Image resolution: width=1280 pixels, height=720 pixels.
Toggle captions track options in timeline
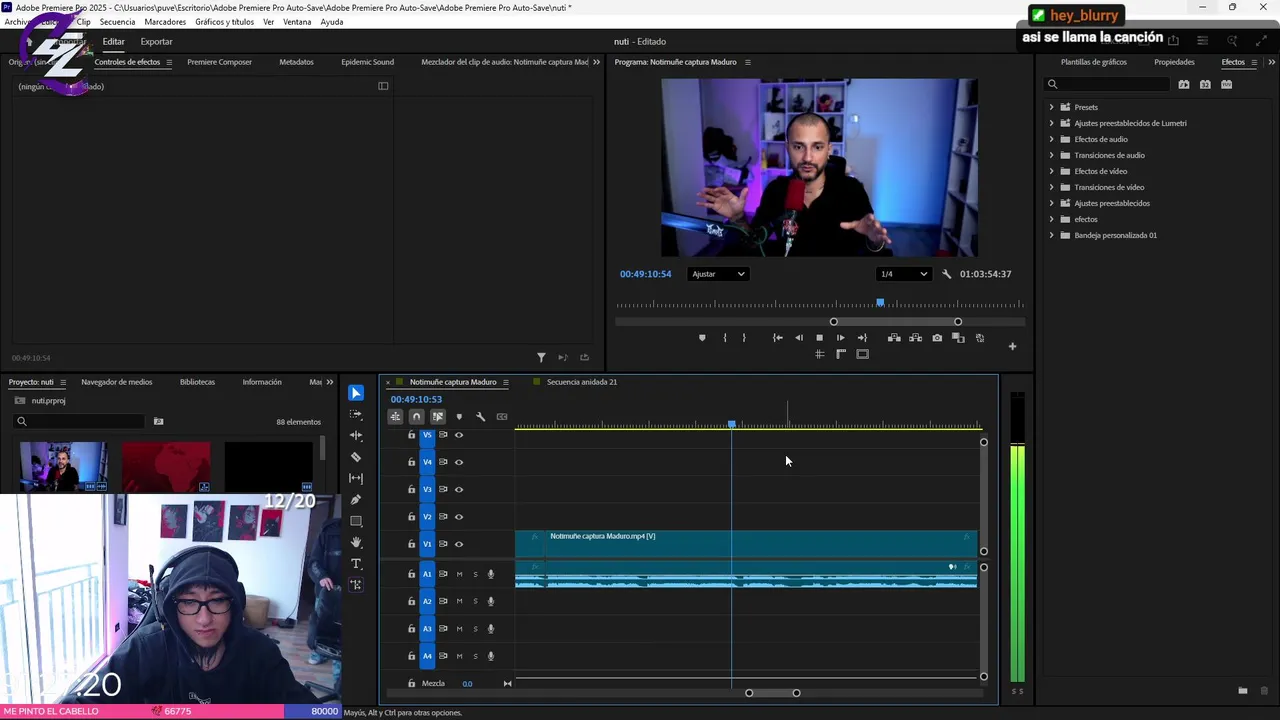(x=502, y=417)
